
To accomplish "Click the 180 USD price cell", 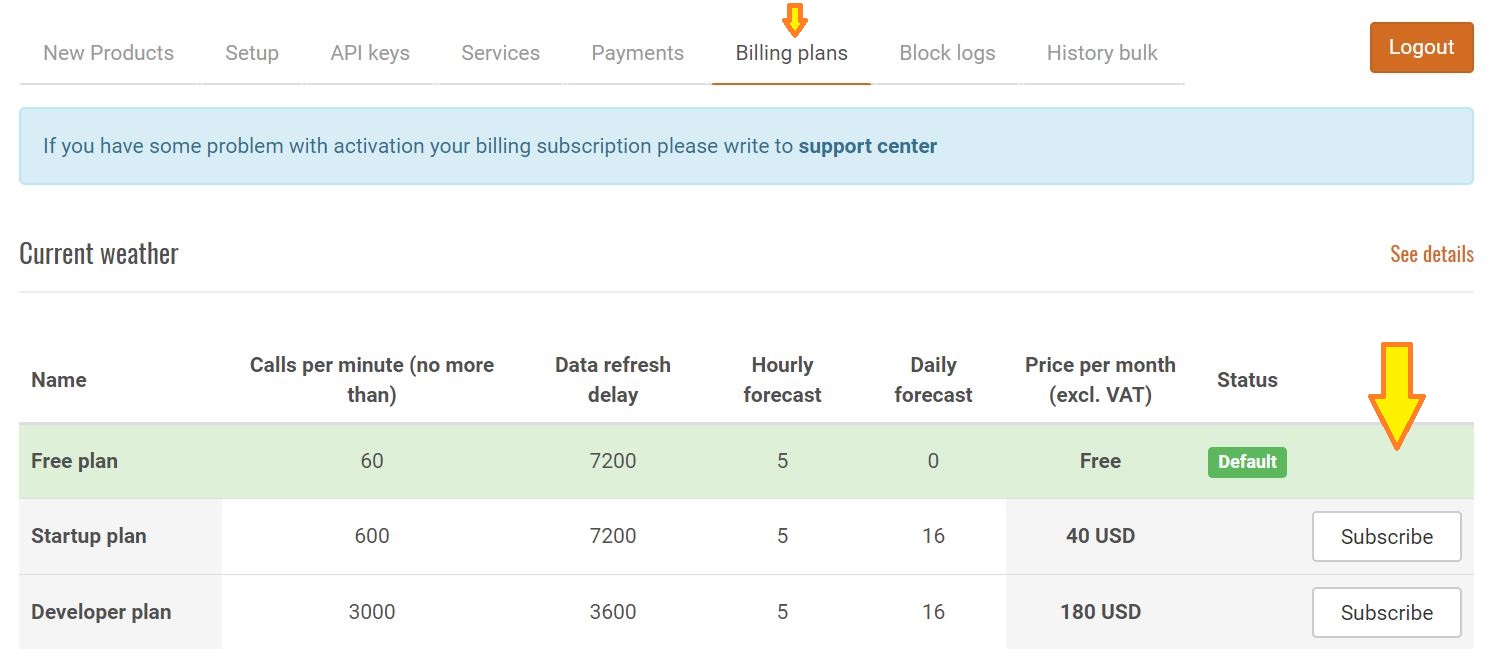I will coord(1100,612).
